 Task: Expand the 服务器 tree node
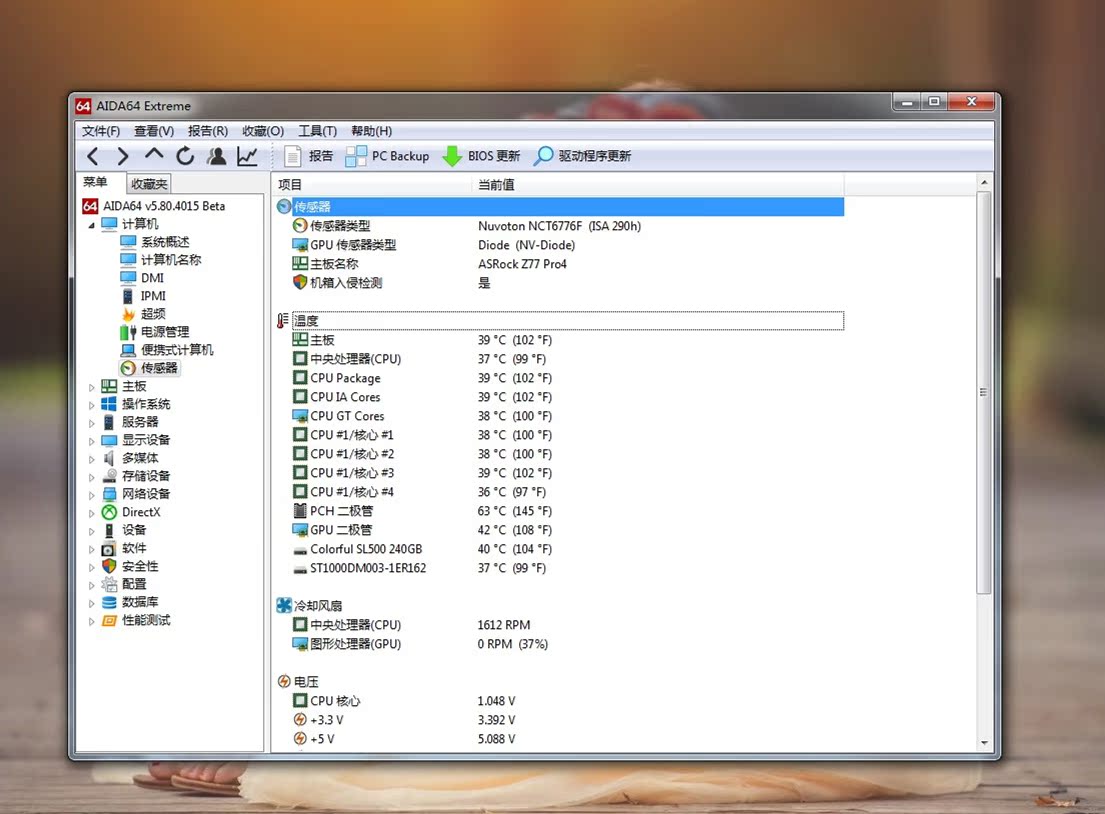pyautogui.click(x=92, y=423)
